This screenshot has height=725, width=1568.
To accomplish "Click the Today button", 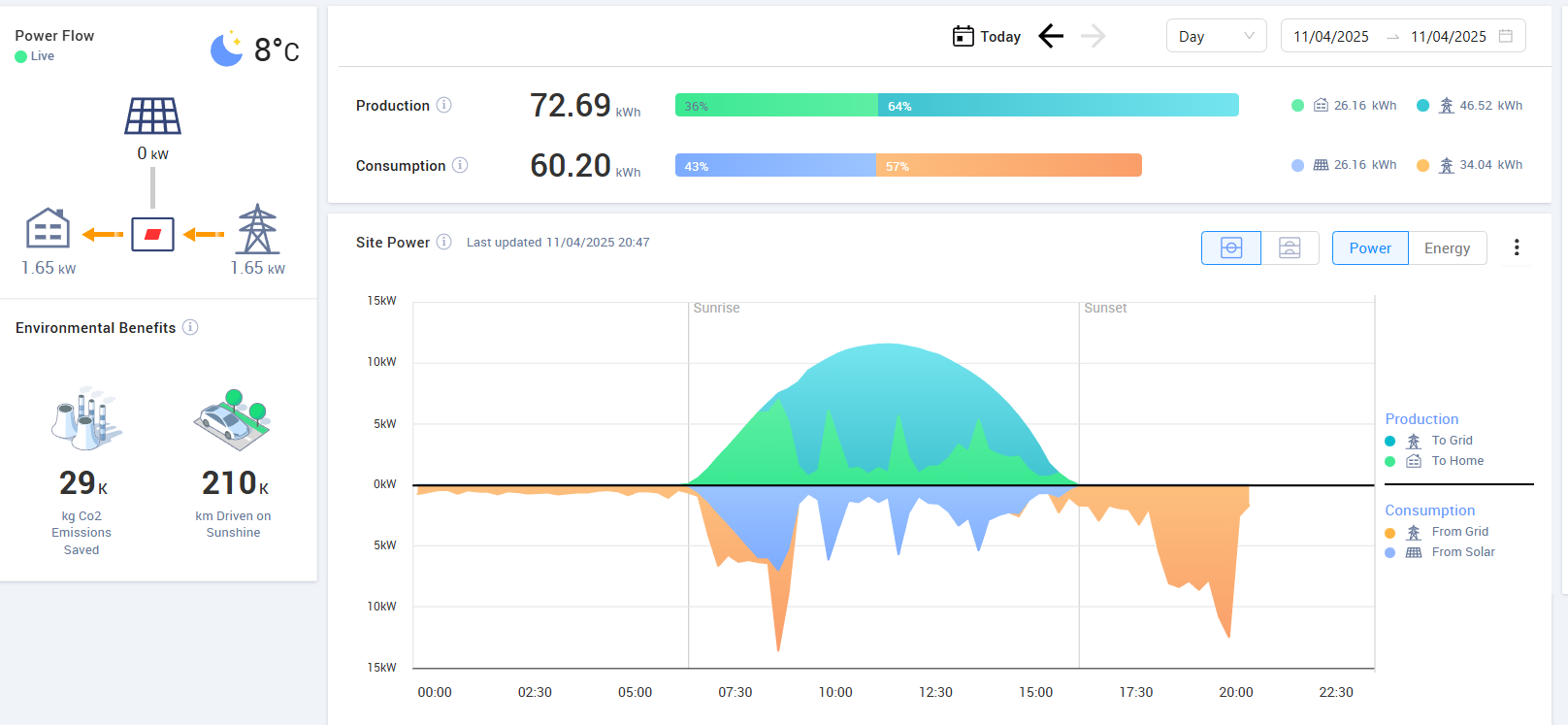I will [987, 37].
